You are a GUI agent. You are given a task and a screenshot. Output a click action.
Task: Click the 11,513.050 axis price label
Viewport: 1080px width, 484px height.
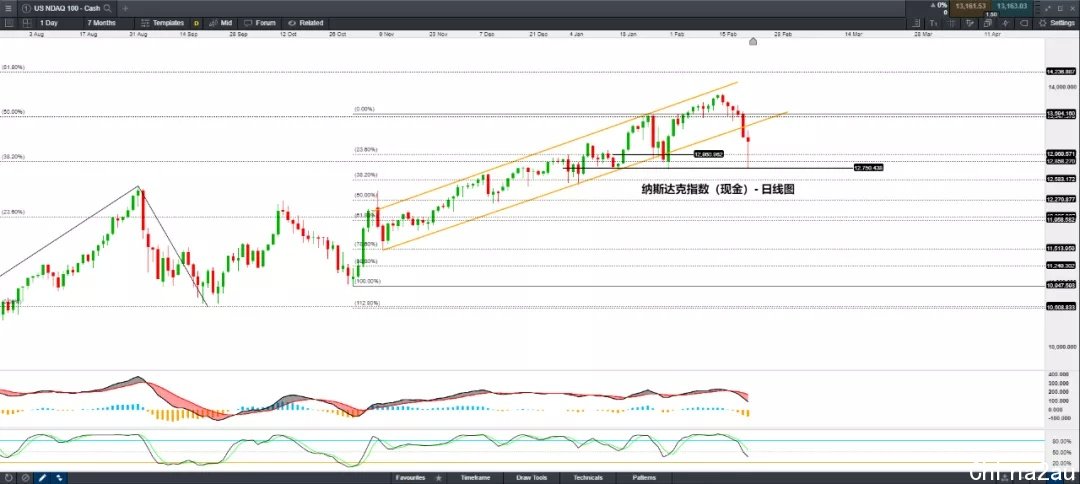coord(1061,248)
